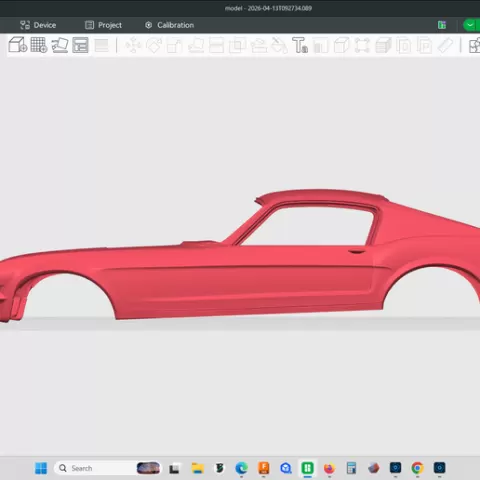The height and width of the screenshot is (480, 480).
Task: Click the Arrange all objects icon
Action: point(80,45)
